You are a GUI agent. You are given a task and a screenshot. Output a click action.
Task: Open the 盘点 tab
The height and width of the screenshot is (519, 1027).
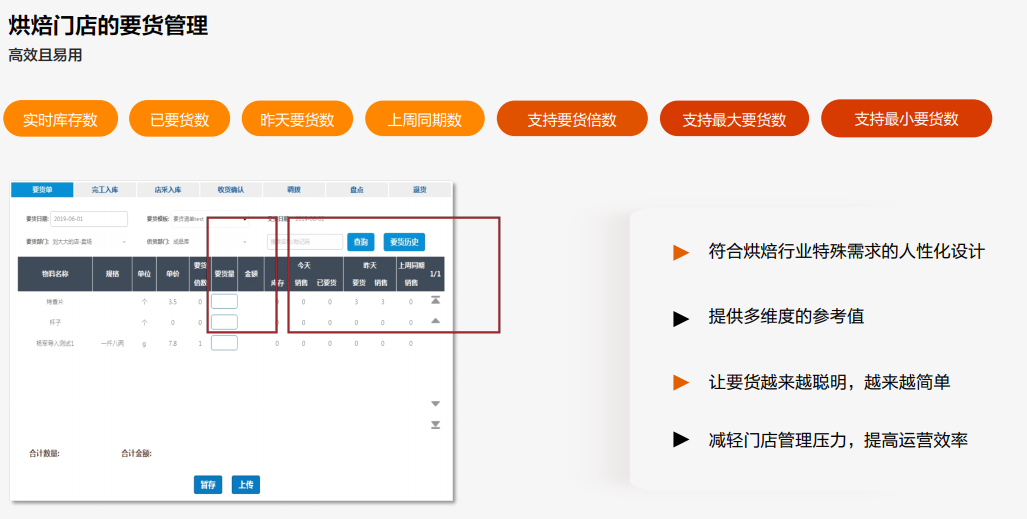point(357,189)
